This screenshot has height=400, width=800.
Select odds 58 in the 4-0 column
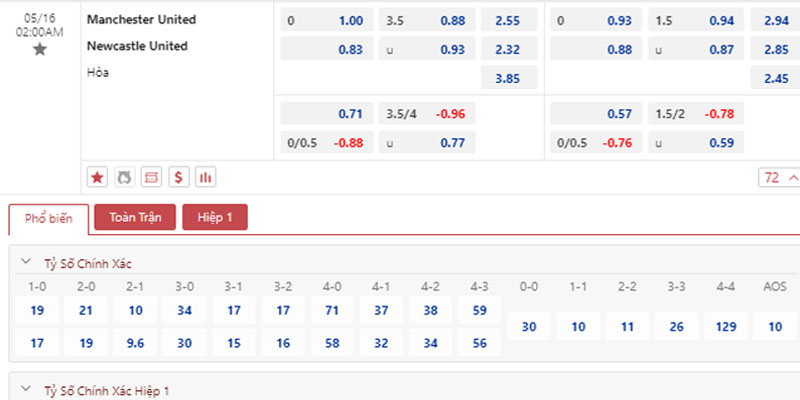click(x=332, y=343)
